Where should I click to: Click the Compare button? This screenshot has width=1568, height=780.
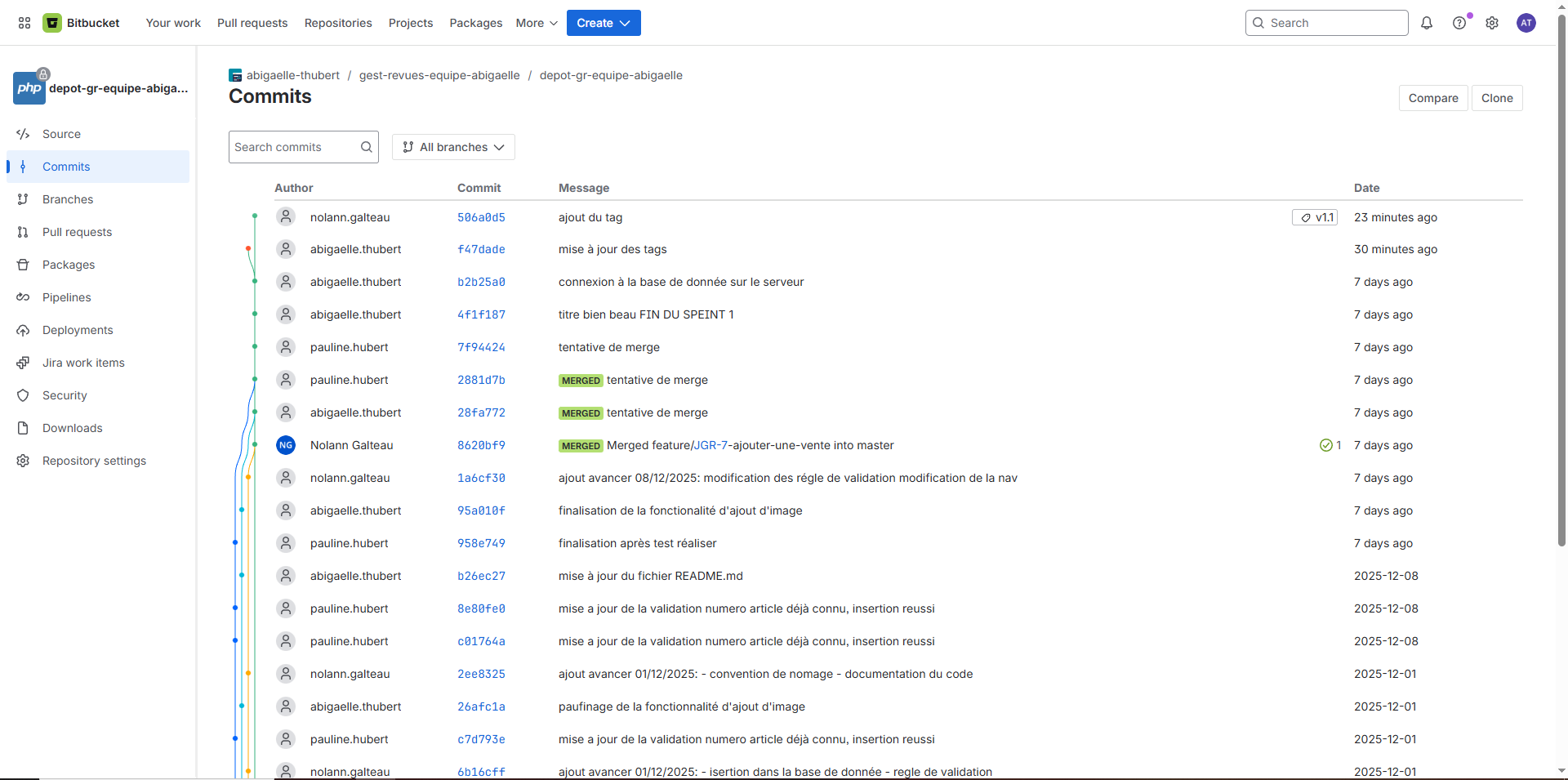(x=1433, y=98)
